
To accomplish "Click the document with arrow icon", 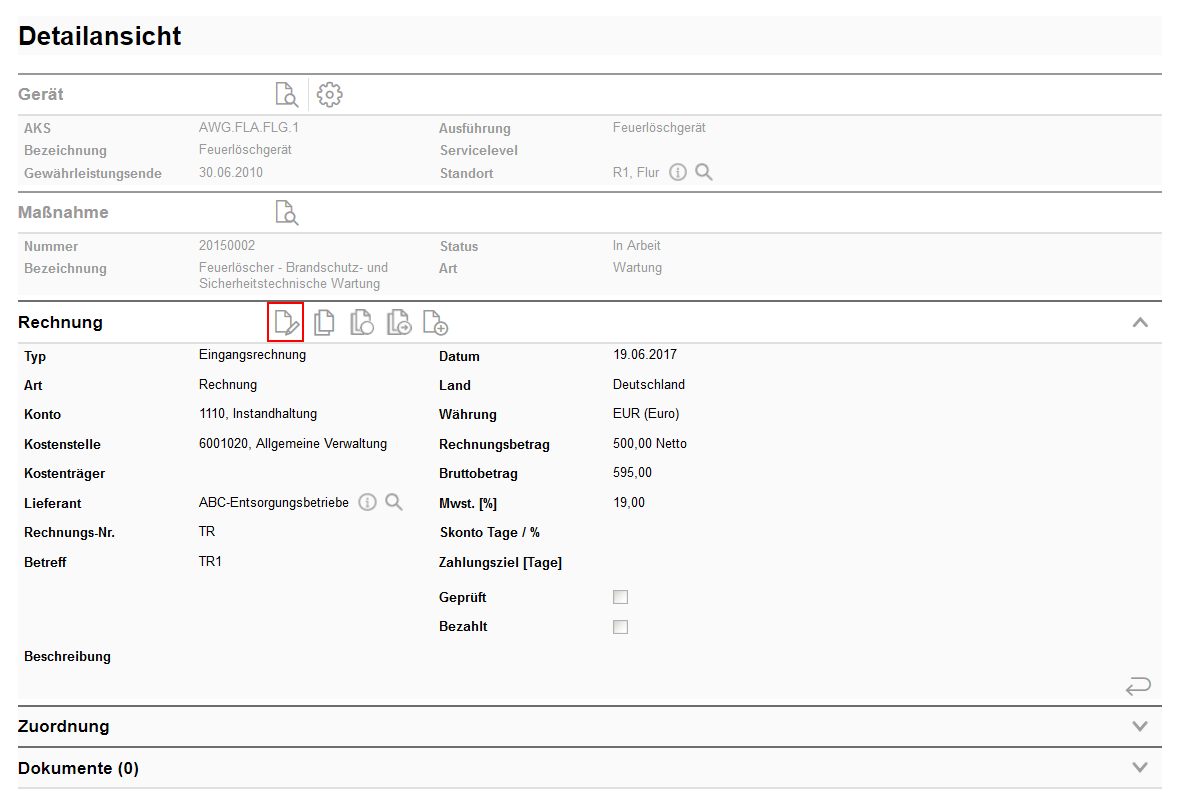I will click(x=399, y=323).
